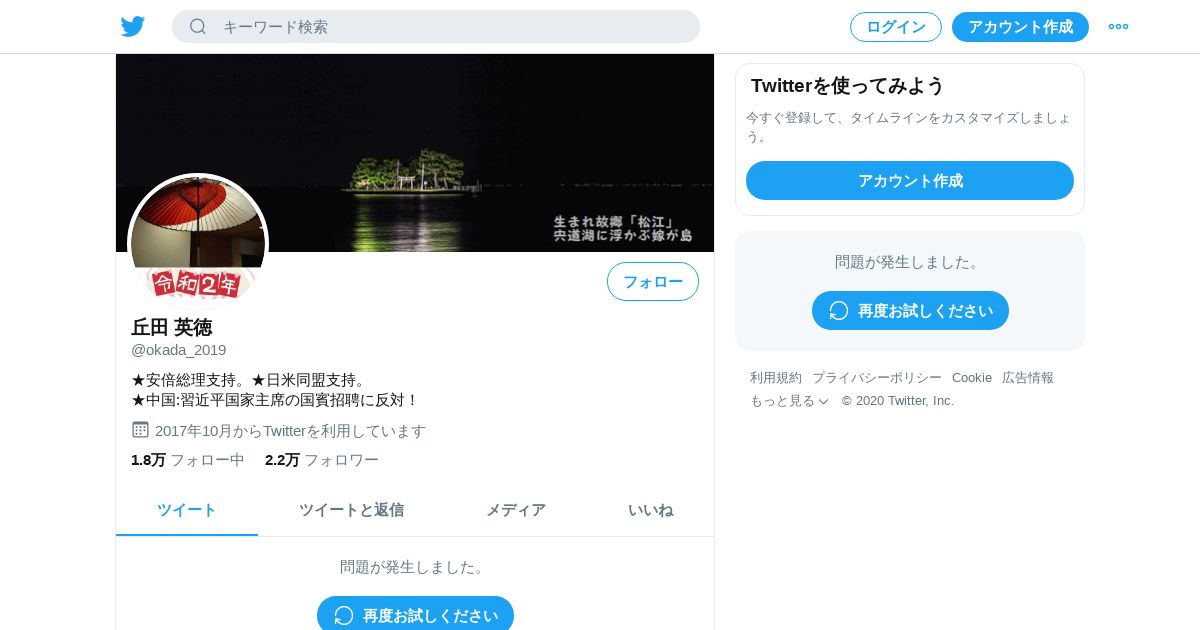
Task: Switch to the メディア tab
Action: click(516, 510)
